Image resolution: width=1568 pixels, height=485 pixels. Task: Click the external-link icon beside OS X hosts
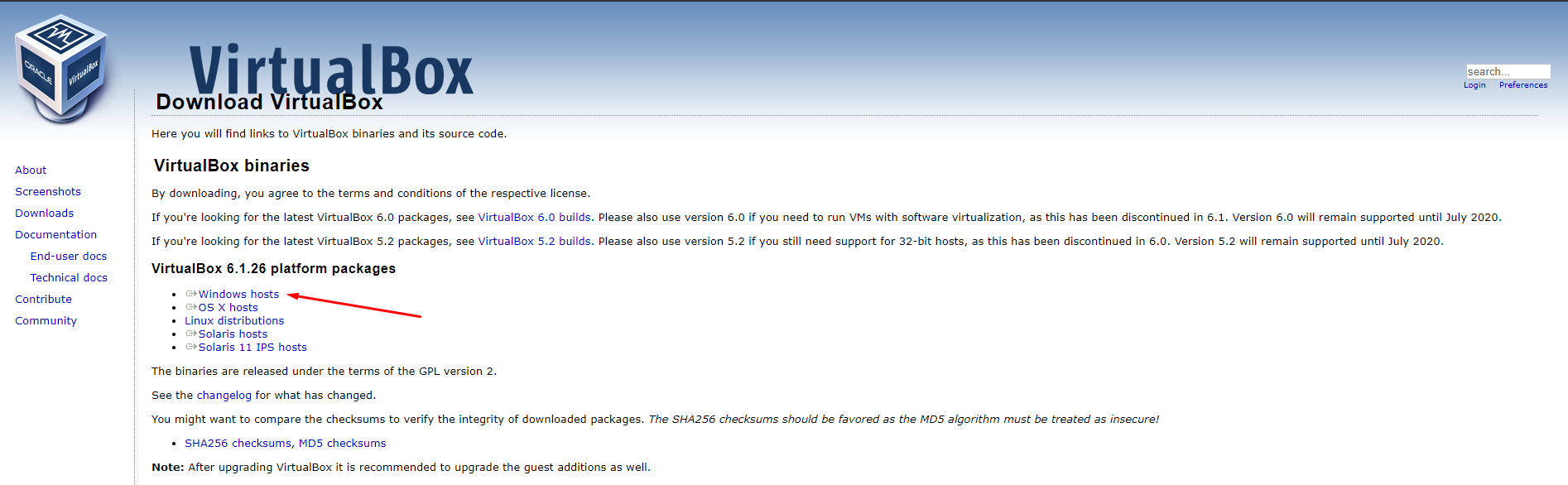click(191, 307)
